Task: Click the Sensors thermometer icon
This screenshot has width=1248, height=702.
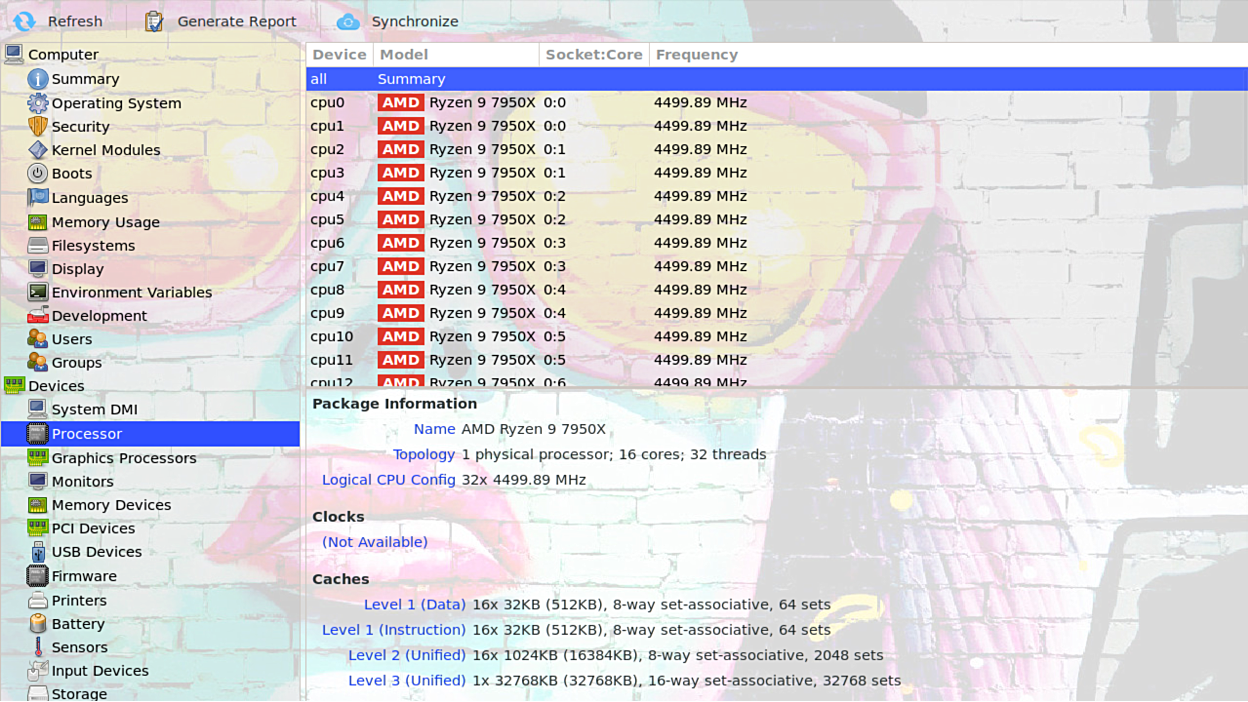Action: 38,647
